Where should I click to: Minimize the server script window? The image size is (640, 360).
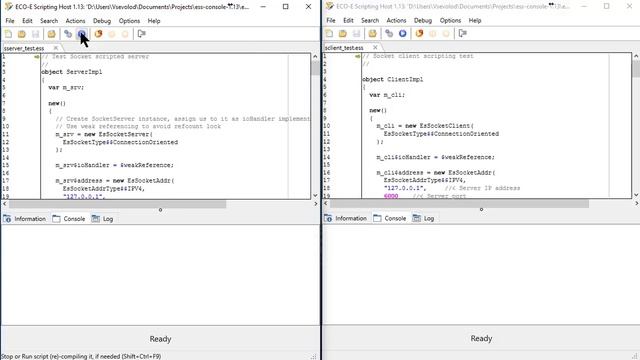[x=263, y=7]
